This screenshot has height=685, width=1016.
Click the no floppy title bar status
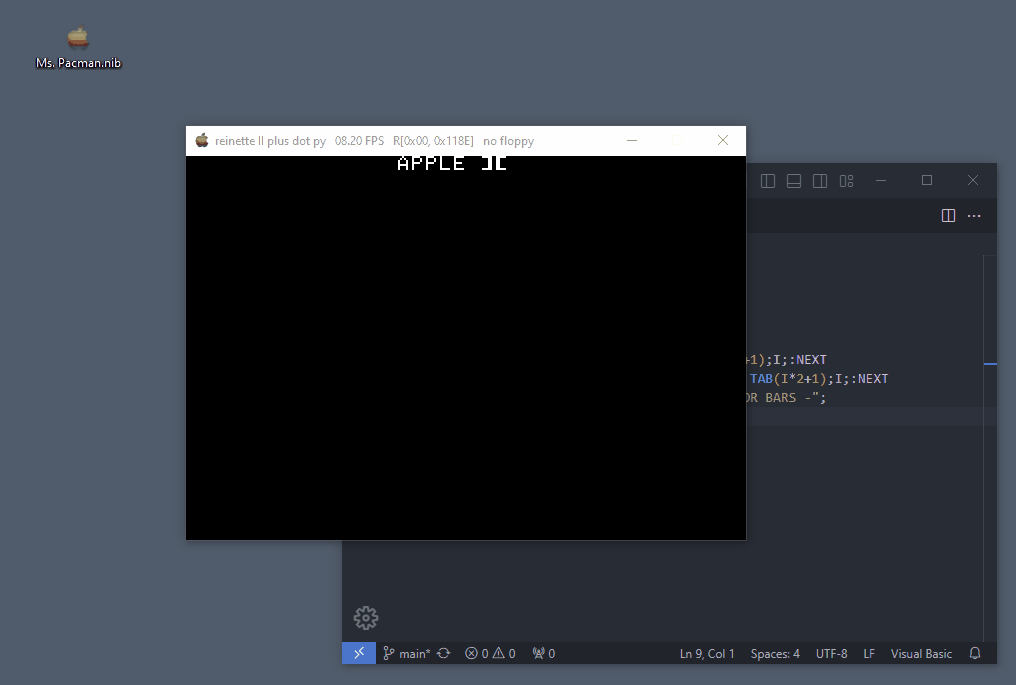tap(508, 141)
